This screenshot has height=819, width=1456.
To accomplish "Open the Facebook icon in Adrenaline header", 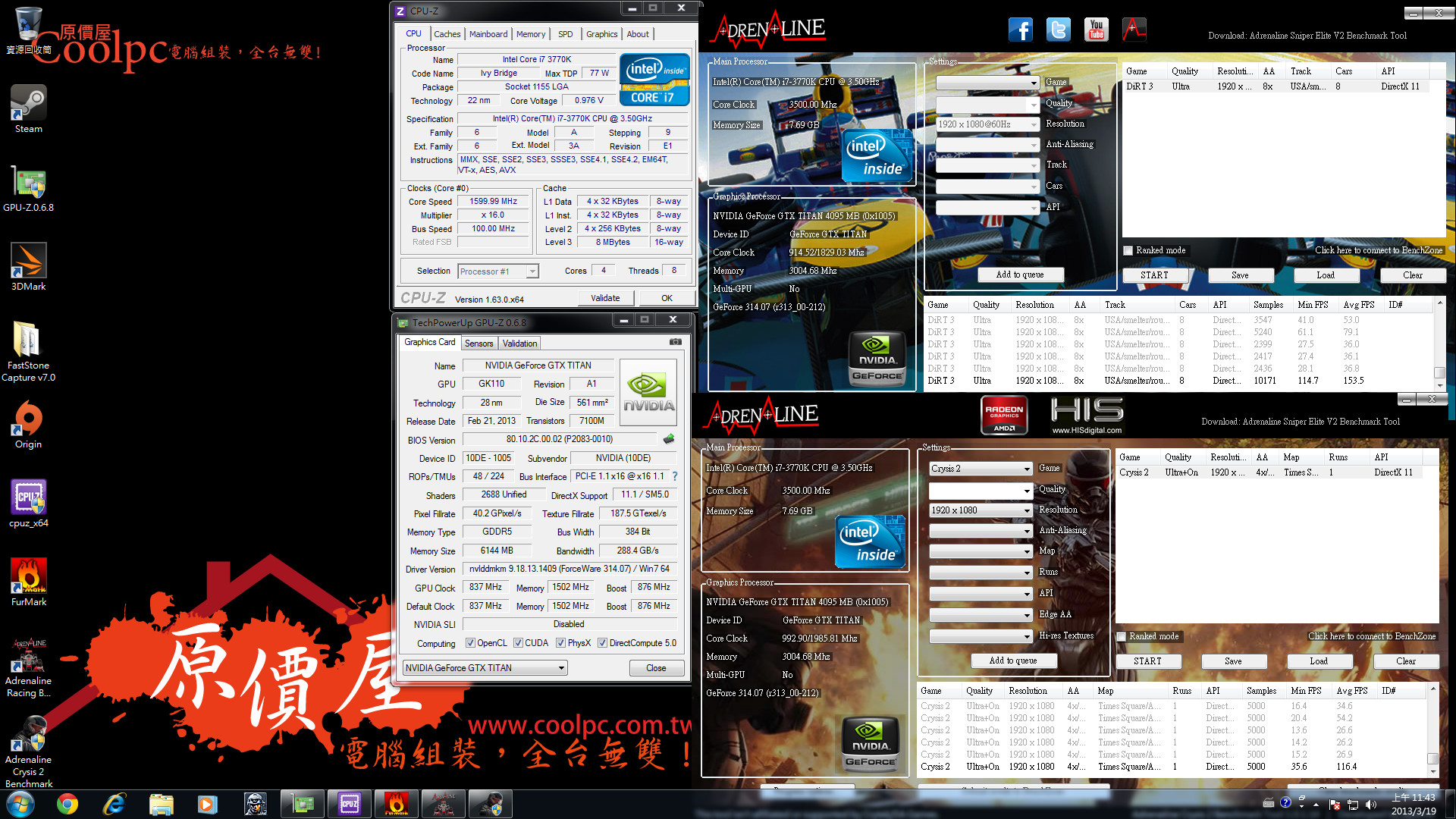I will (1021, 30).
